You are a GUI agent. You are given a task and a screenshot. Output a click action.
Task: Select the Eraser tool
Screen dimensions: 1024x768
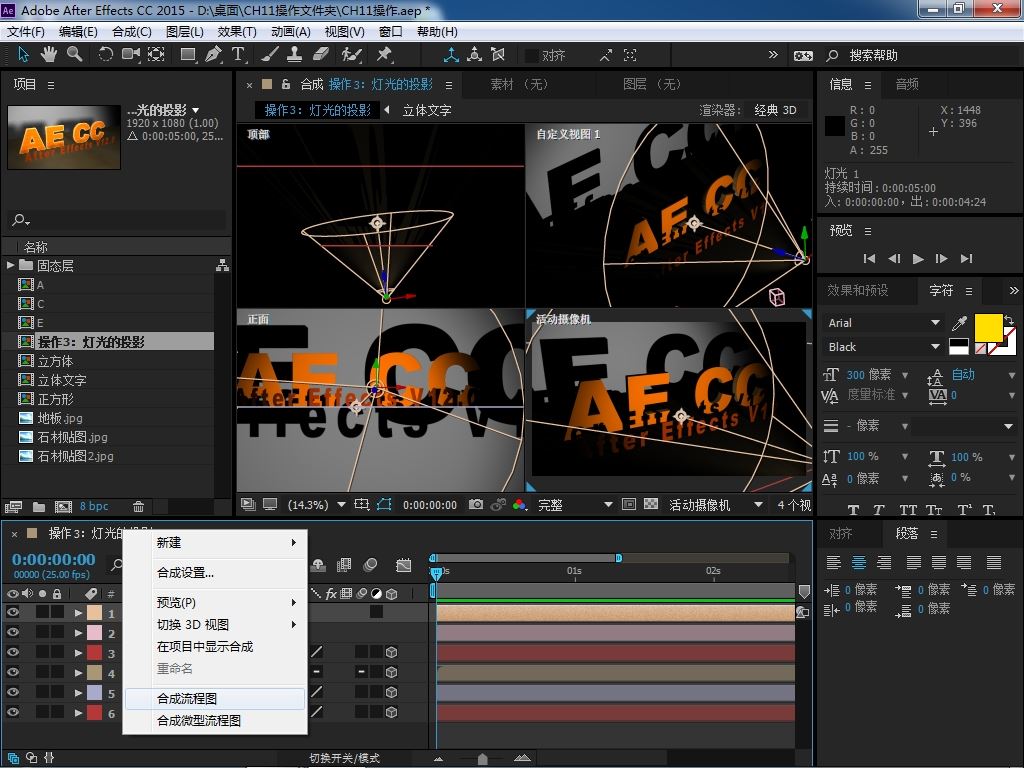320,55
